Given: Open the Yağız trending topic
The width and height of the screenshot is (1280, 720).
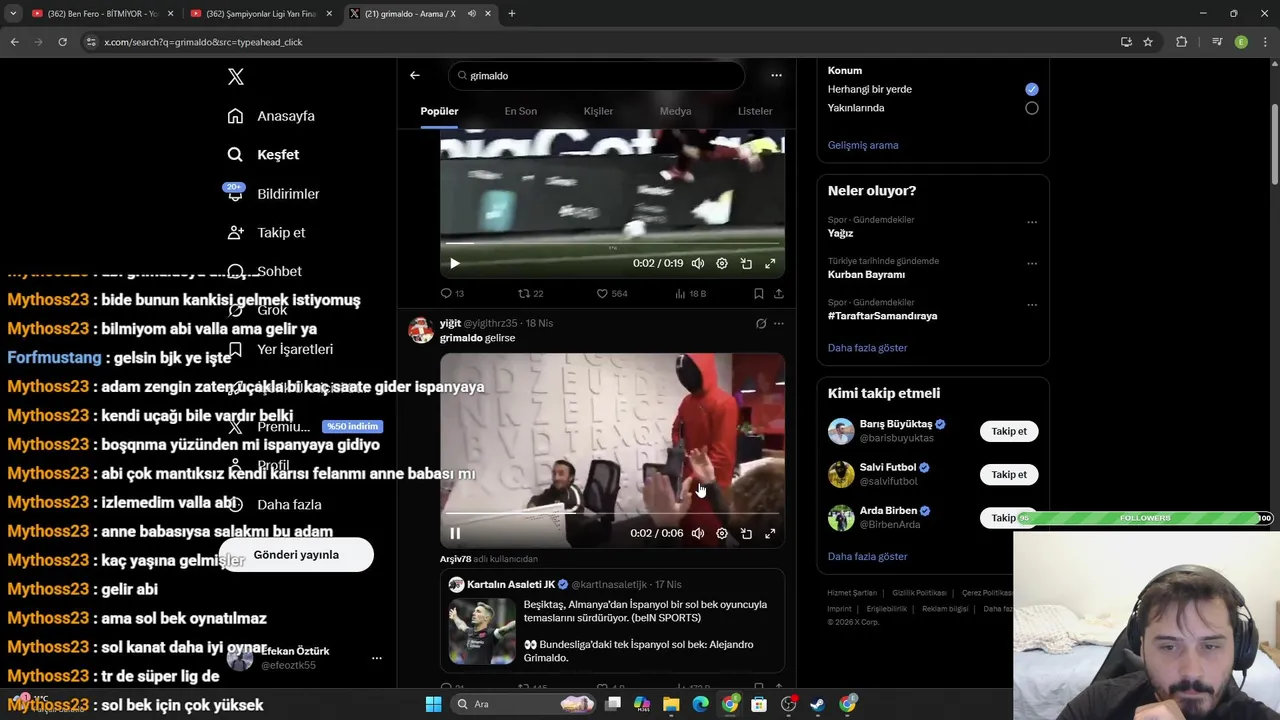Looking at the screenshot, I should (x=840, y=233).
